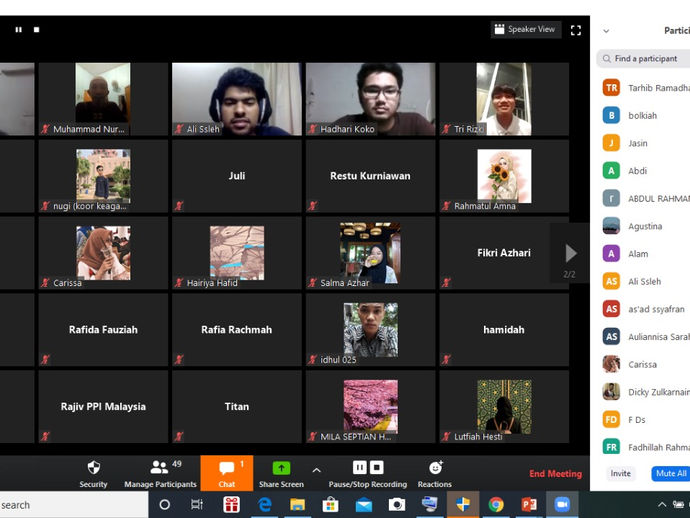Click Mute All button

[671, 473]
